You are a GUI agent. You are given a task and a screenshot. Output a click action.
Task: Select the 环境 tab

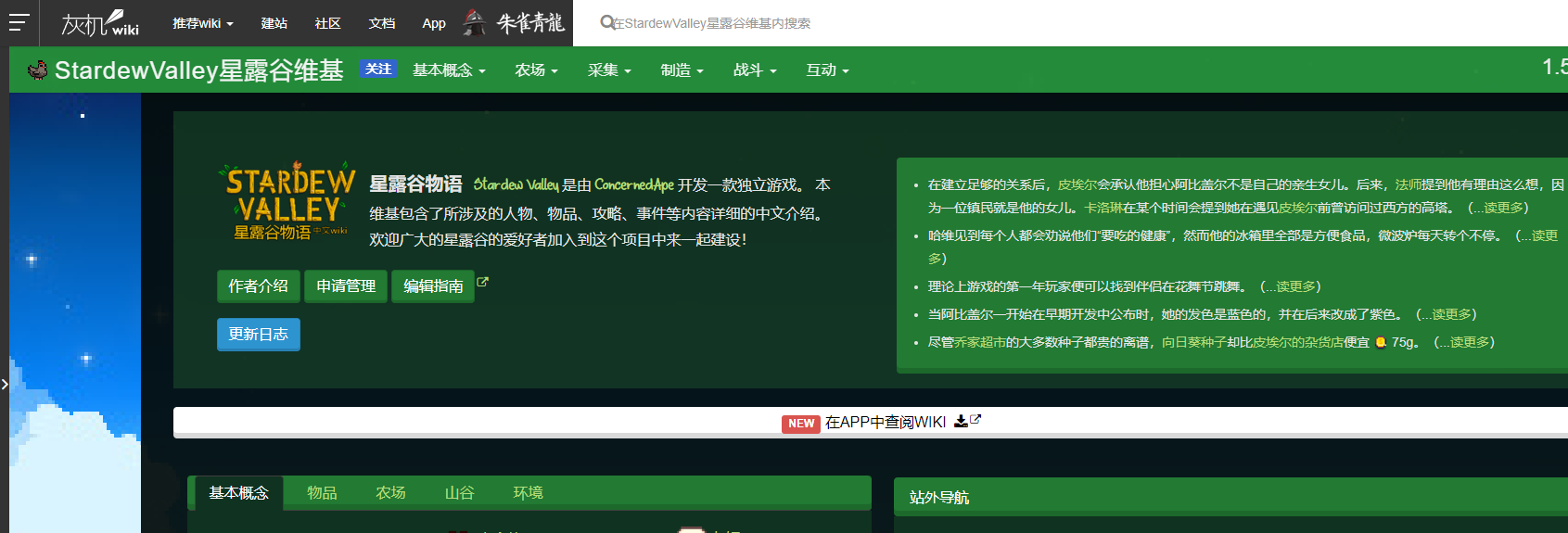click(x=528, y=493)
